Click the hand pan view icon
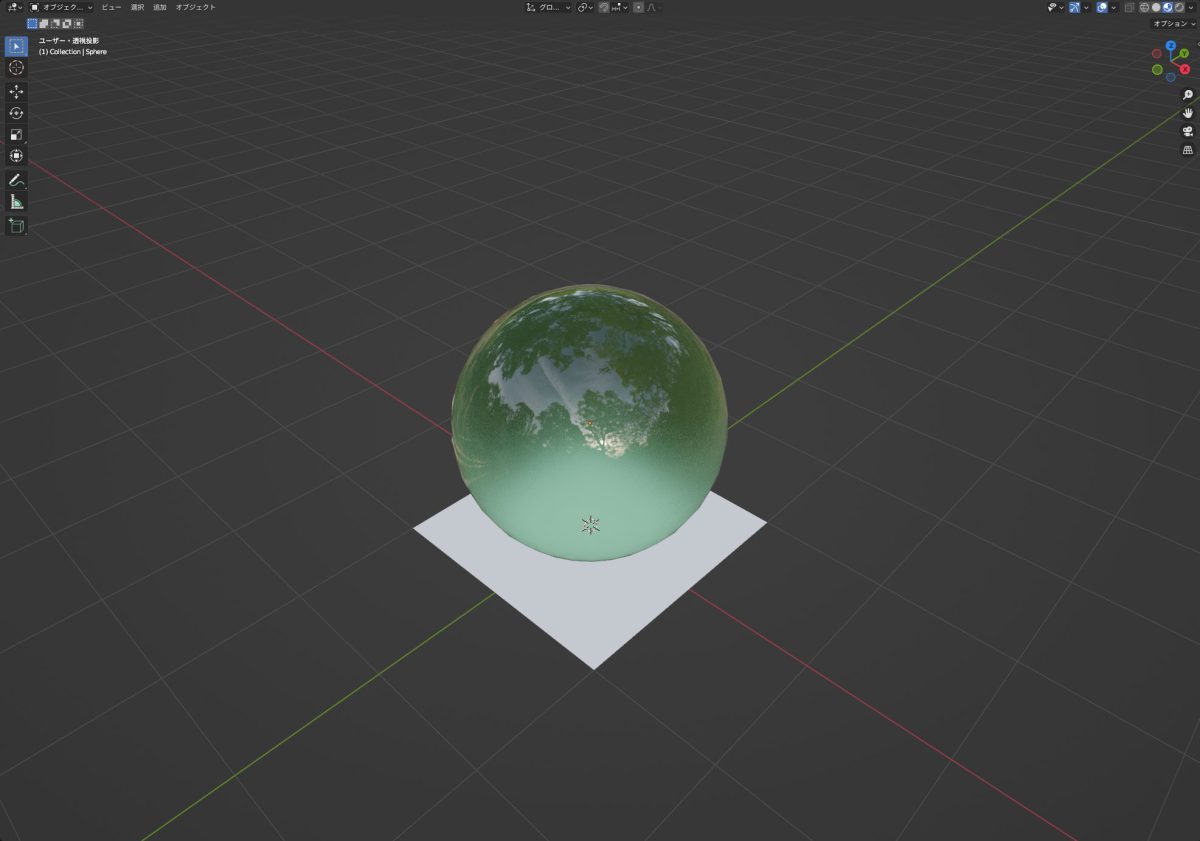 [x=1188, y=113]
